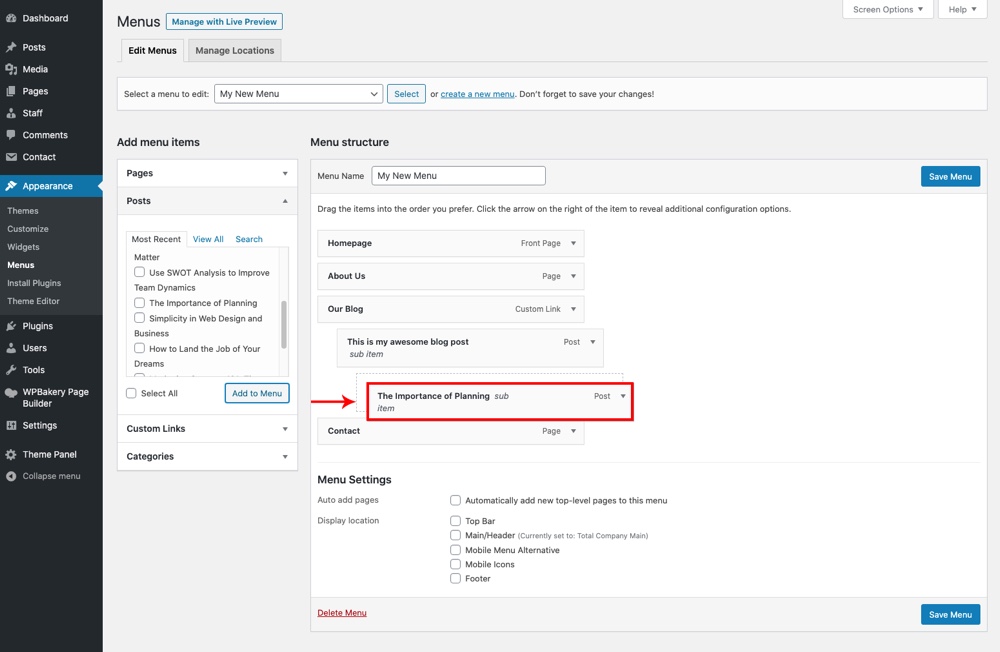Check How to Land the Job checkbox
This screenshot has height=652, width=1000.
coord(139,348)
